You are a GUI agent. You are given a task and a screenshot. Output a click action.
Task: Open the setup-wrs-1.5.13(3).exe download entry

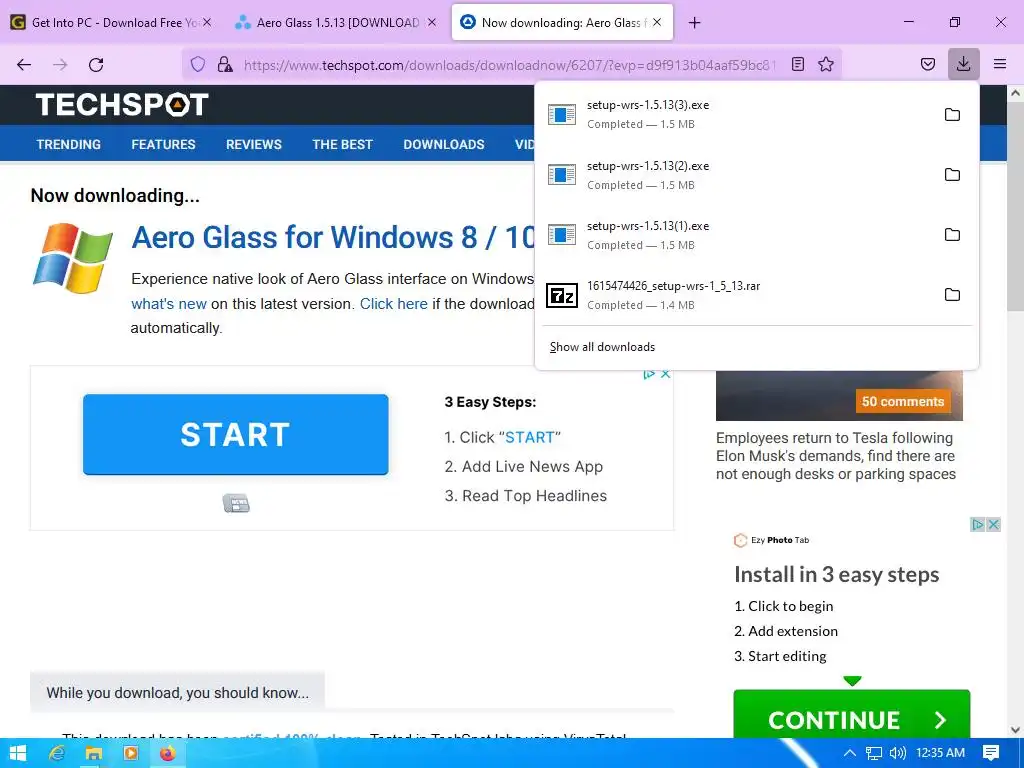[x=735, y=115]
